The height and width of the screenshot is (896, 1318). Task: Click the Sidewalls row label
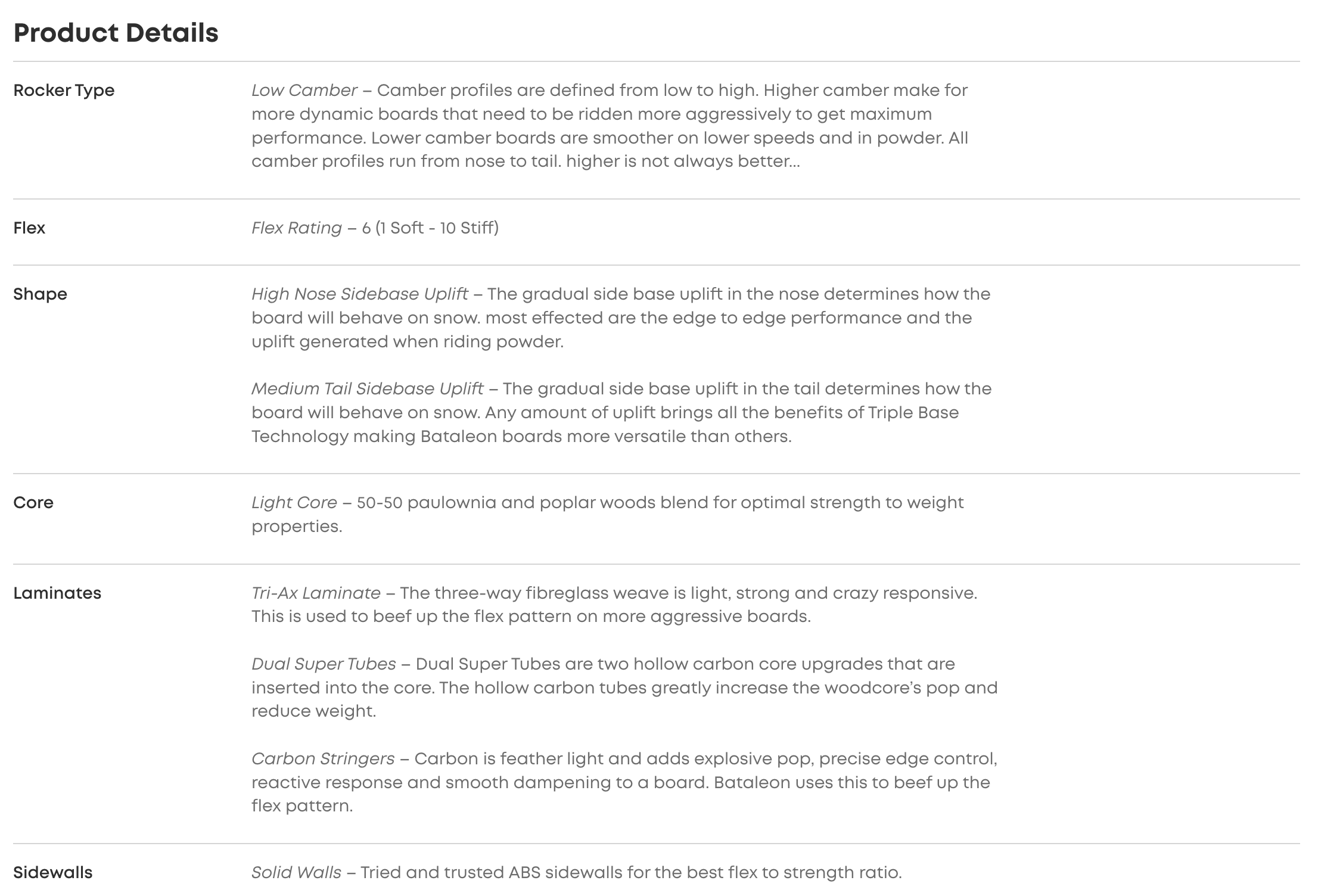[53, 873]
